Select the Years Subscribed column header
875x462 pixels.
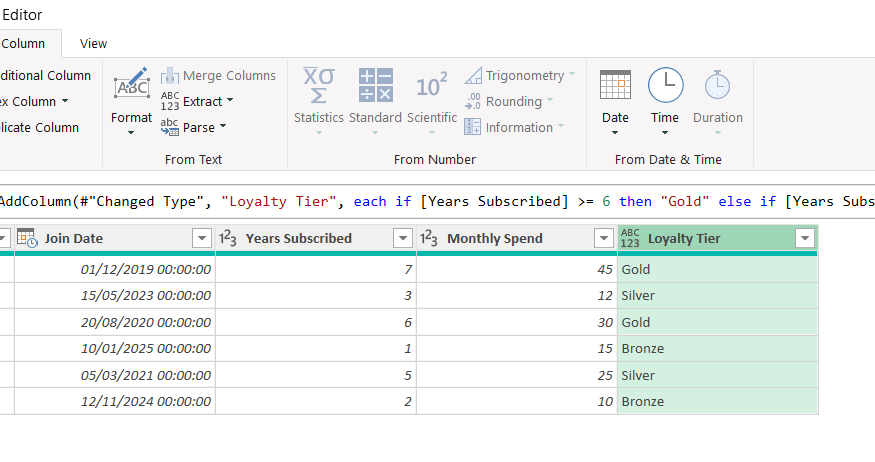click(316, 238)
